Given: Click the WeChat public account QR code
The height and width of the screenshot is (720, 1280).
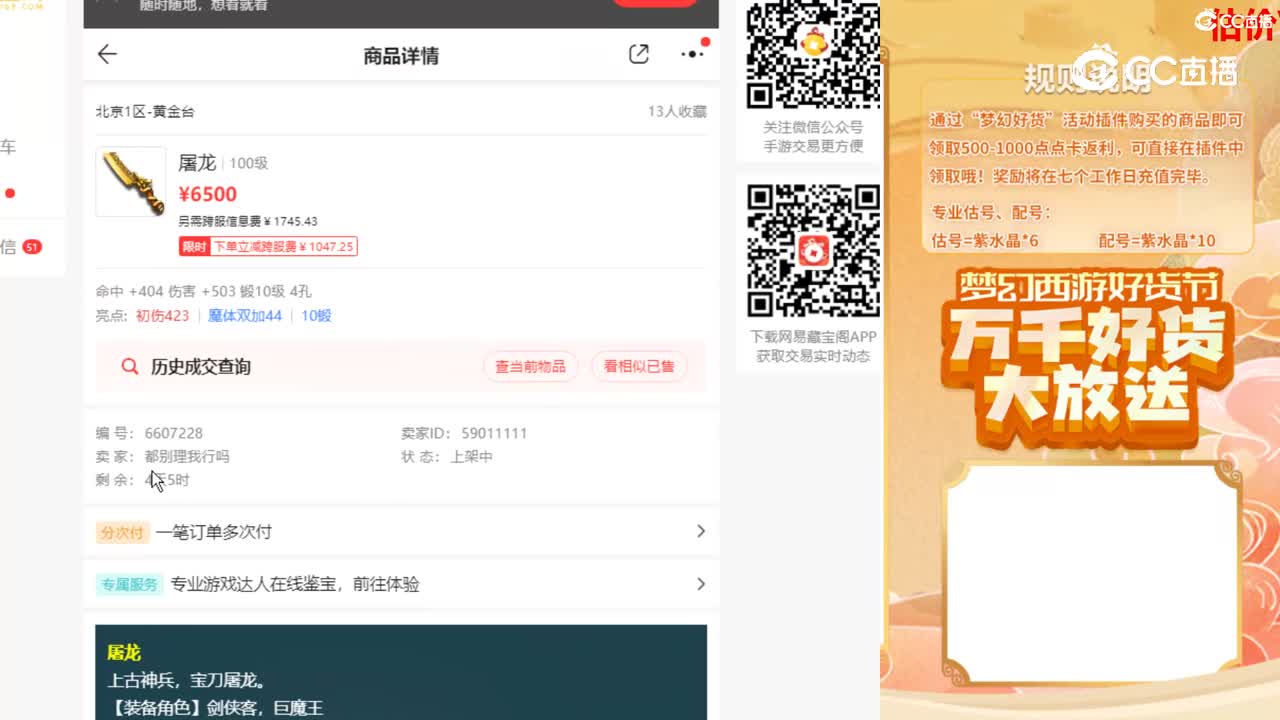Looking at the screenshot, I should click(813, 54).
